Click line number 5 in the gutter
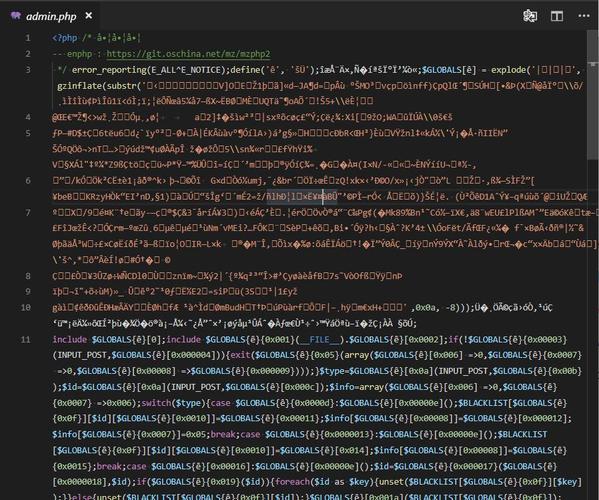Image resolution: width=599 pixels, height=500 pixels. click(x=28, y=133)
